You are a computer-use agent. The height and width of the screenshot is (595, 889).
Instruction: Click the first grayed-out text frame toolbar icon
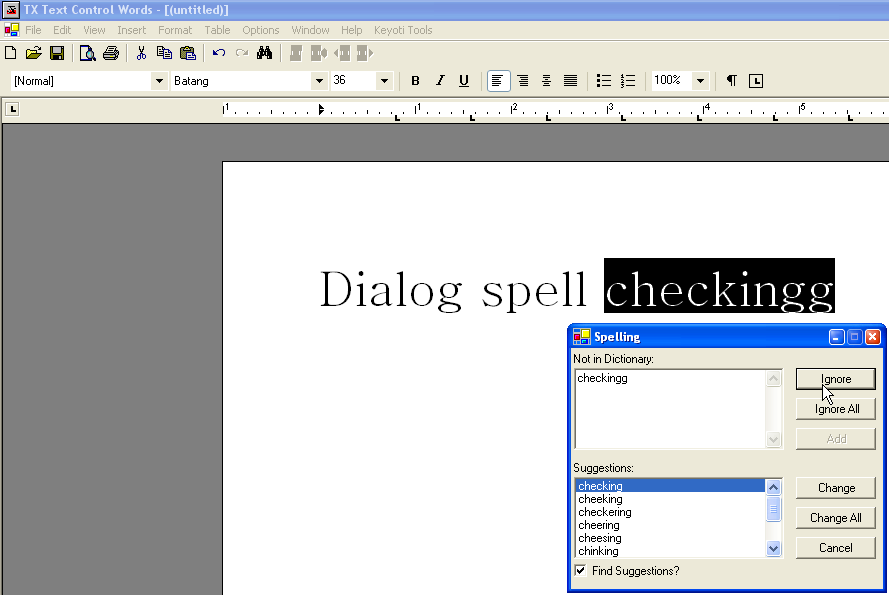click(x=295, y=53)
